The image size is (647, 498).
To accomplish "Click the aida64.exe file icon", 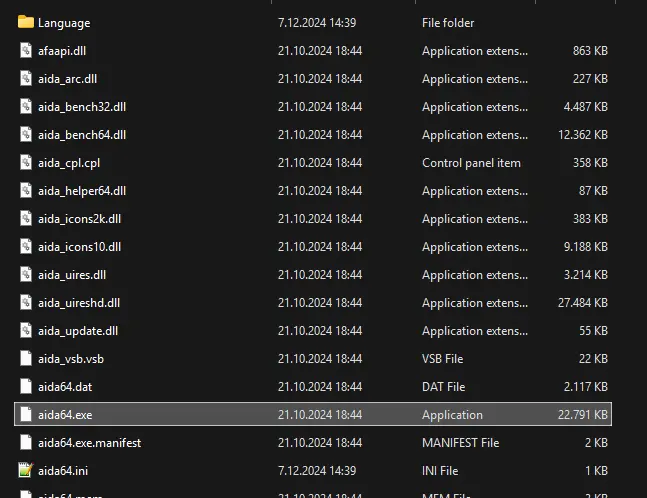I will 26,414.
